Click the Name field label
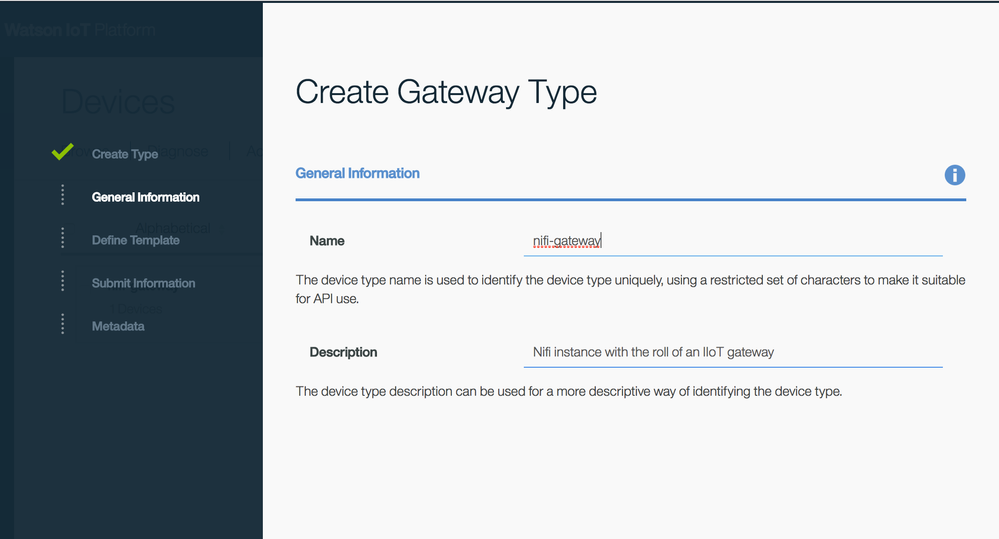The image size is (999, 539). (x=327, y=241)
